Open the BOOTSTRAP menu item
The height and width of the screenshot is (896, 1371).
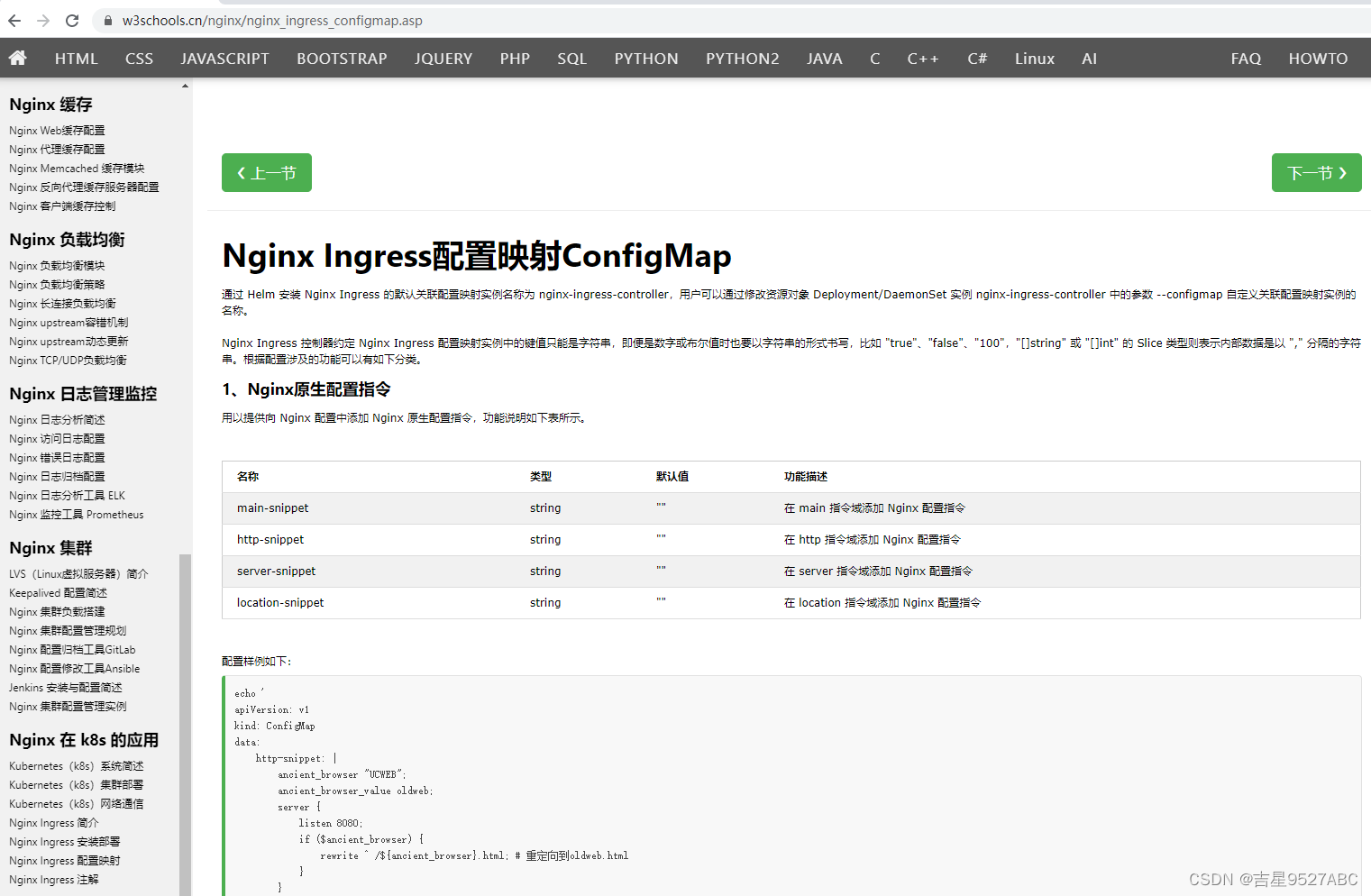coord(342,59)
